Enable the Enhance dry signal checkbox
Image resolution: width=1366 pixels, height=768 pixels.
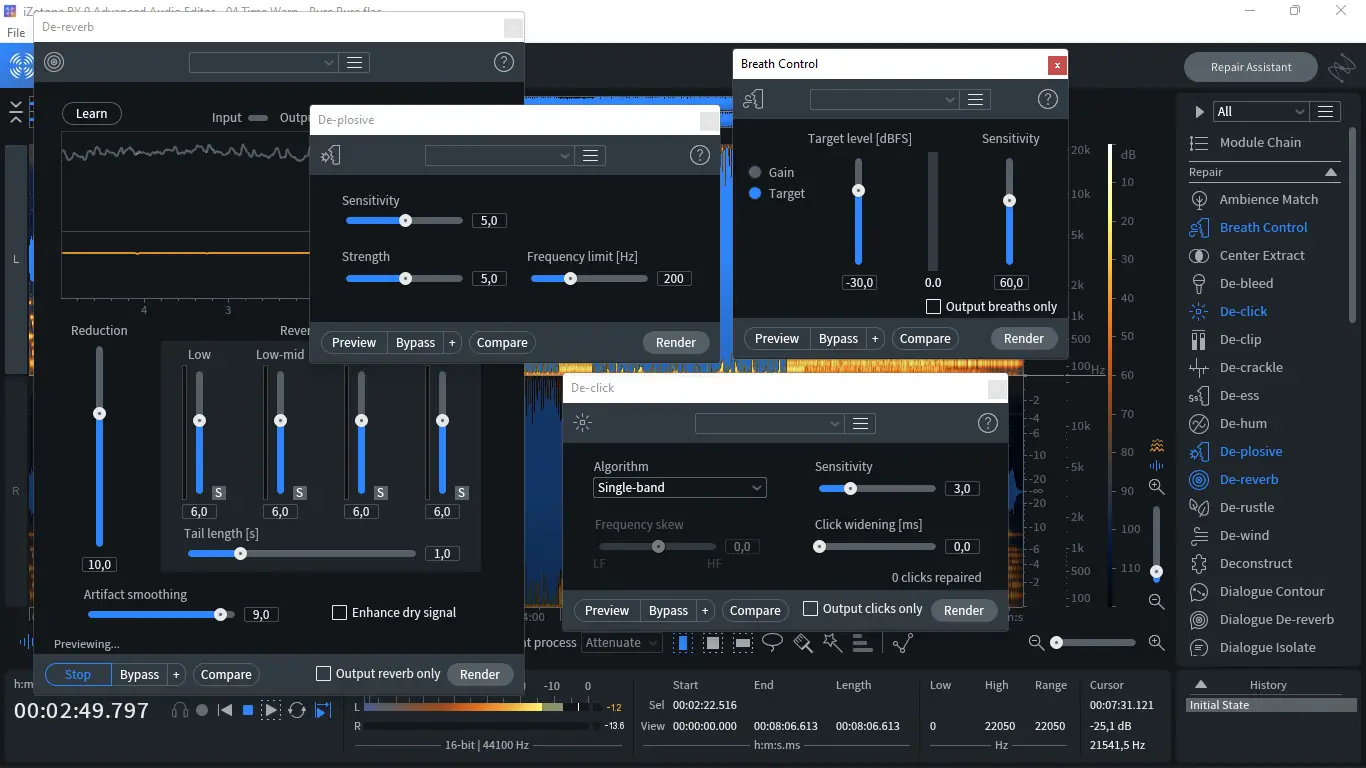tap(339, 612)
